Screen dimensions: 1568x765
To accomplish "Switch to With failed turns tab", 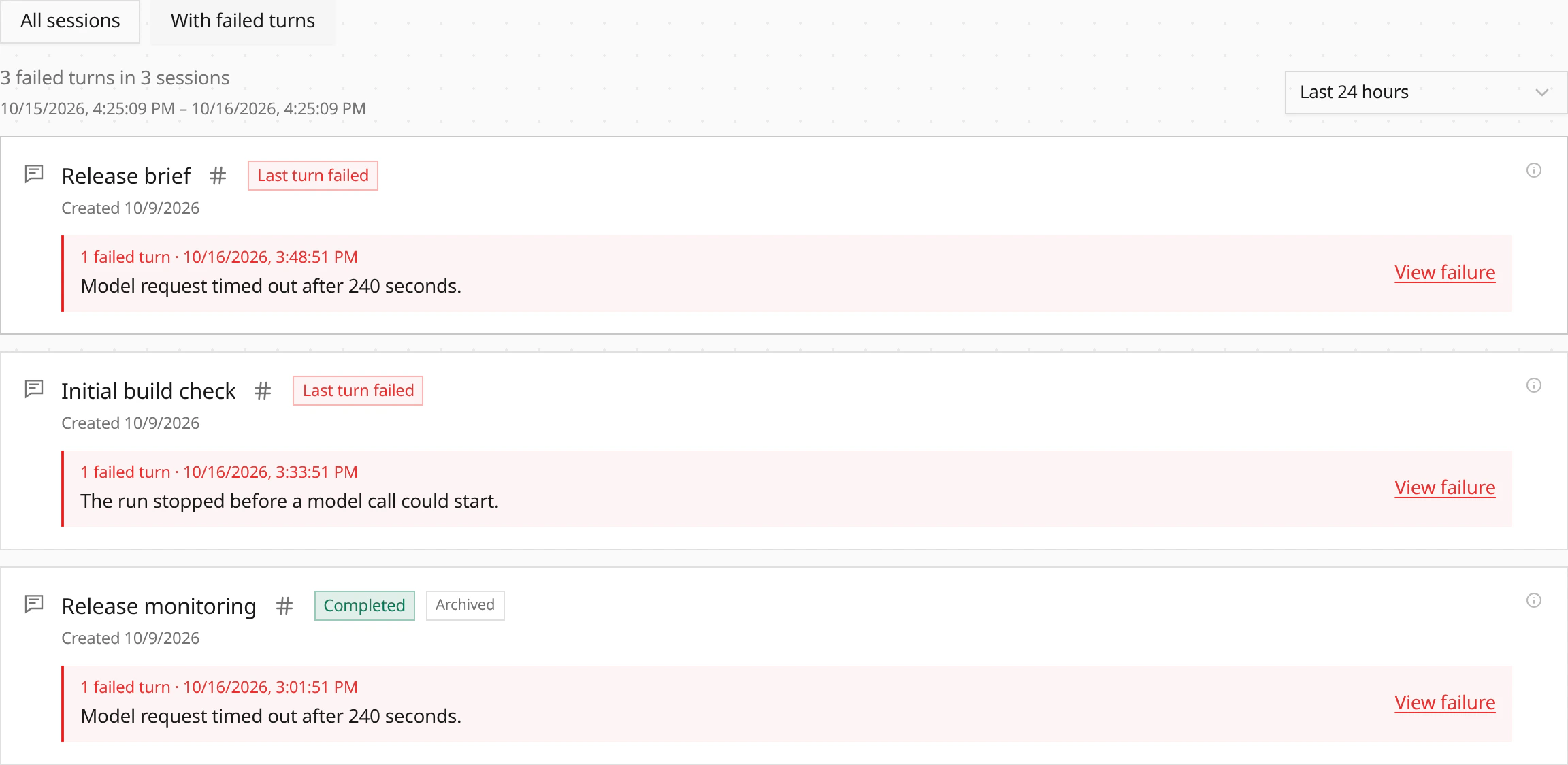I will click(x=242, y=21).
